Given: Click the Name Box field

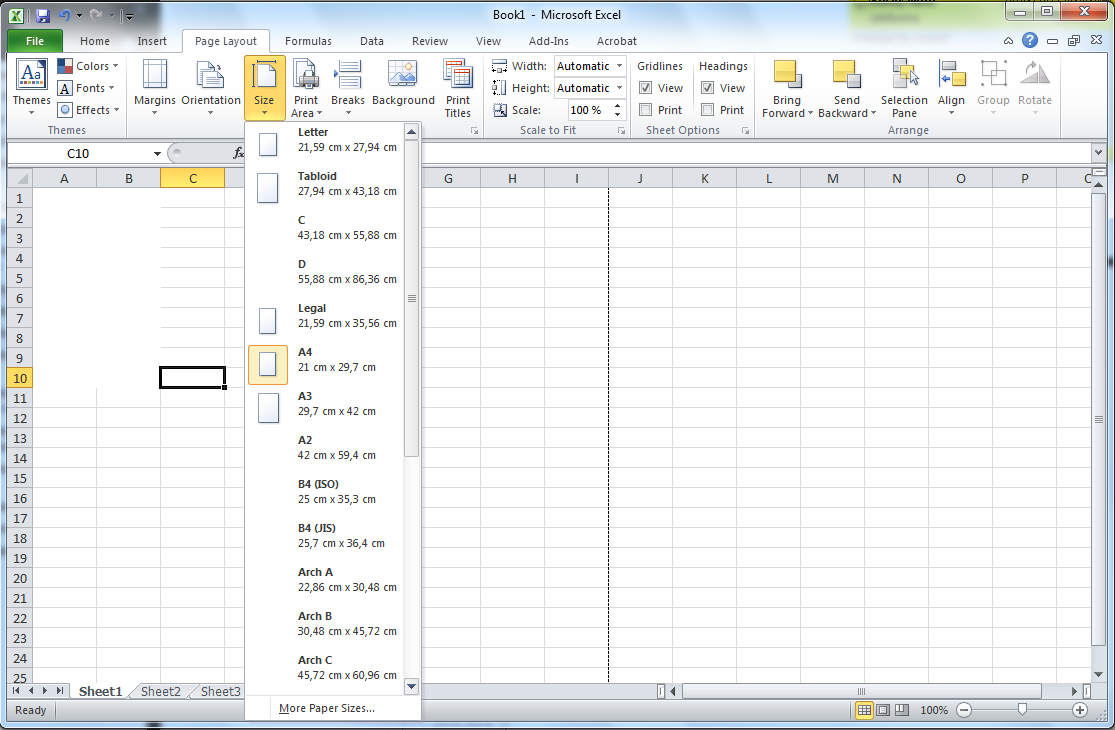Looking at the screenshot, I should coord(79,154).
